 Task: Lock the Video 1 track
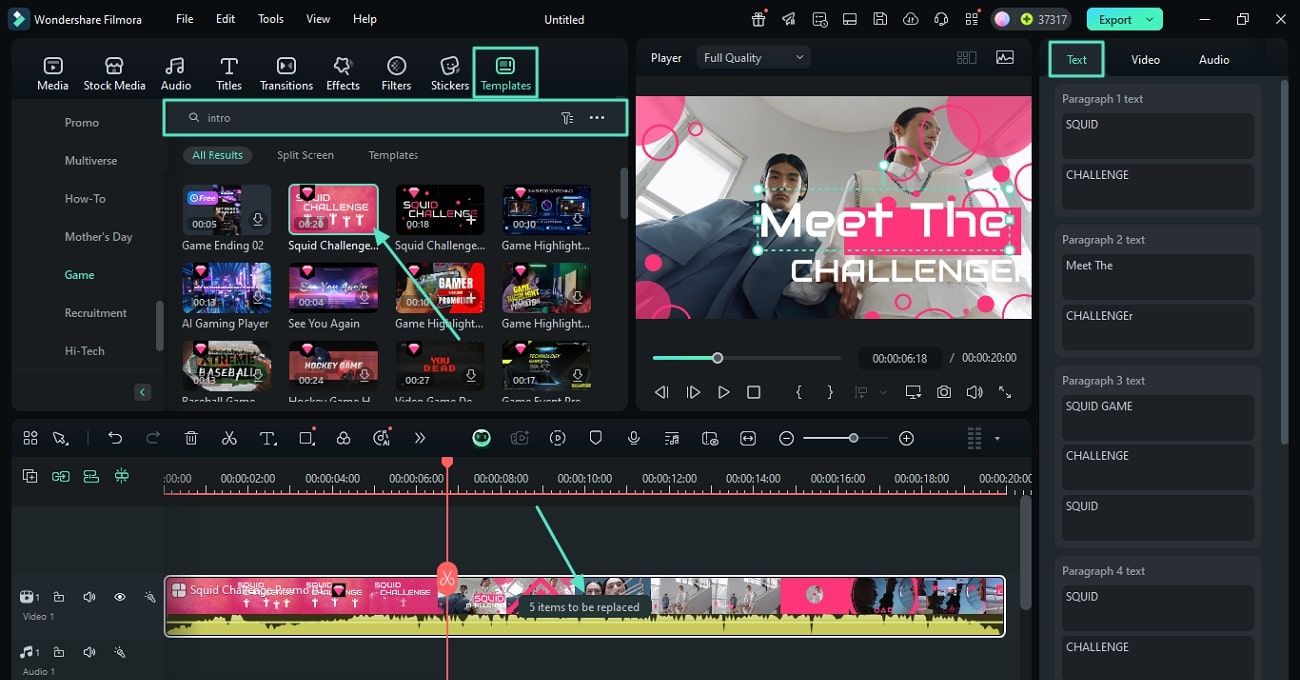click(x=59, y=597)
